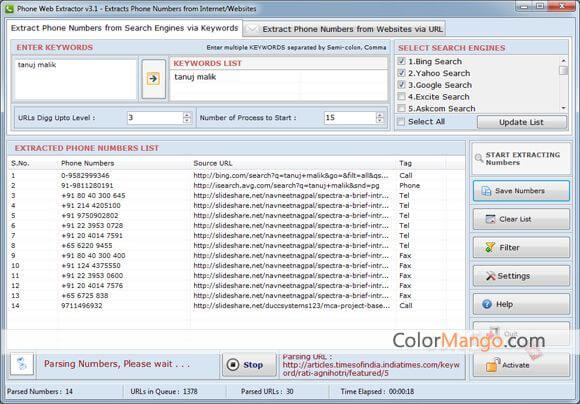
Task: Open the Help button
Action: pos(521,304)
